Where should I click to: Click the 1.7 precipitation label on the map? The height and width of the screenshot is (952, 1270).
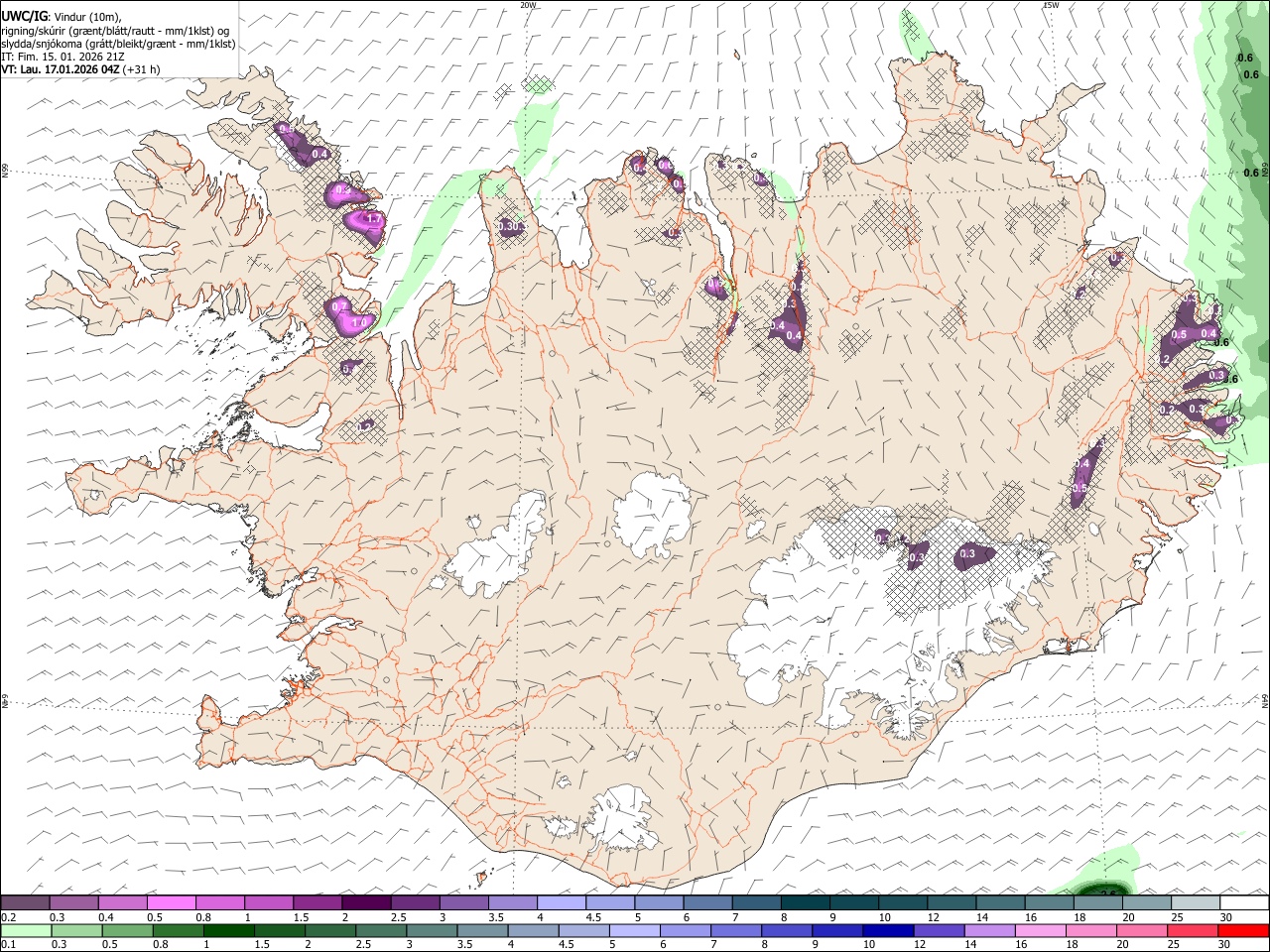(x=374, y=219)
